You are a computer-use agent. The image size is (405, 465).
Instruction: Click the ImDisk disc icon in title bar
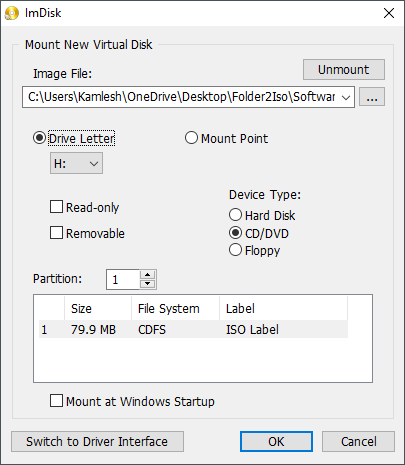12,13
